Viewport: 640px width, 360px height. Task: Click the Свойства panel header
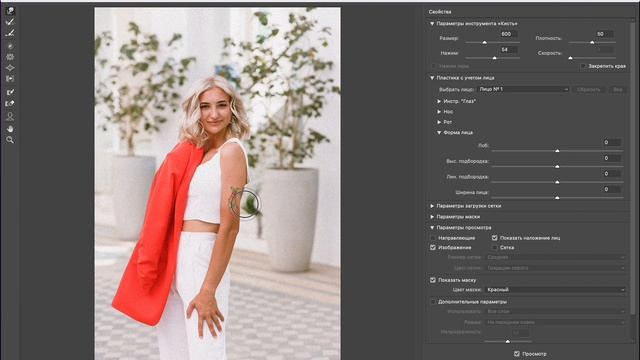[440, 12]
